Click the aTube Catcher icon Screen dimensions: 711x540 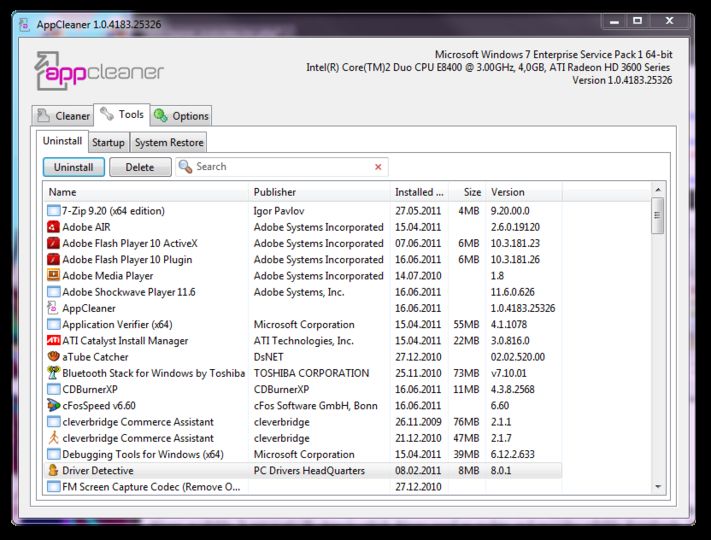54,357
